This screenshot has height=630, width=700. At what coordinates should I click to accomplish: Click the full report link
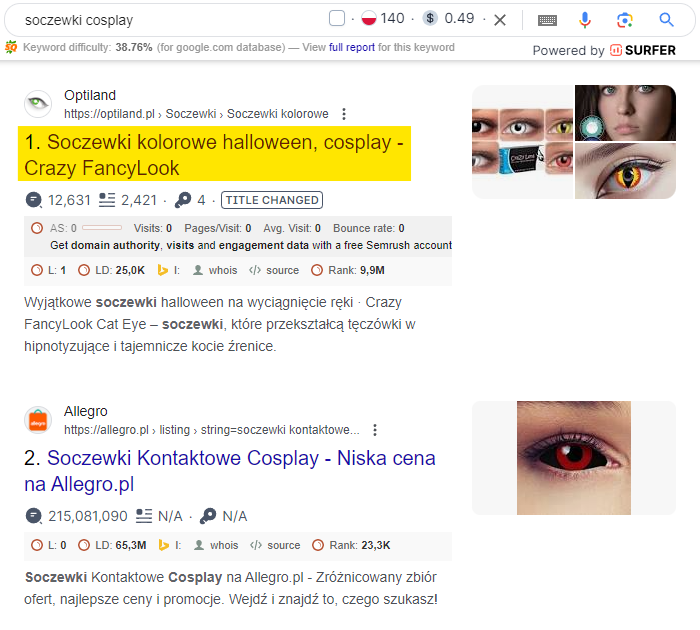(x=350, y=47)
